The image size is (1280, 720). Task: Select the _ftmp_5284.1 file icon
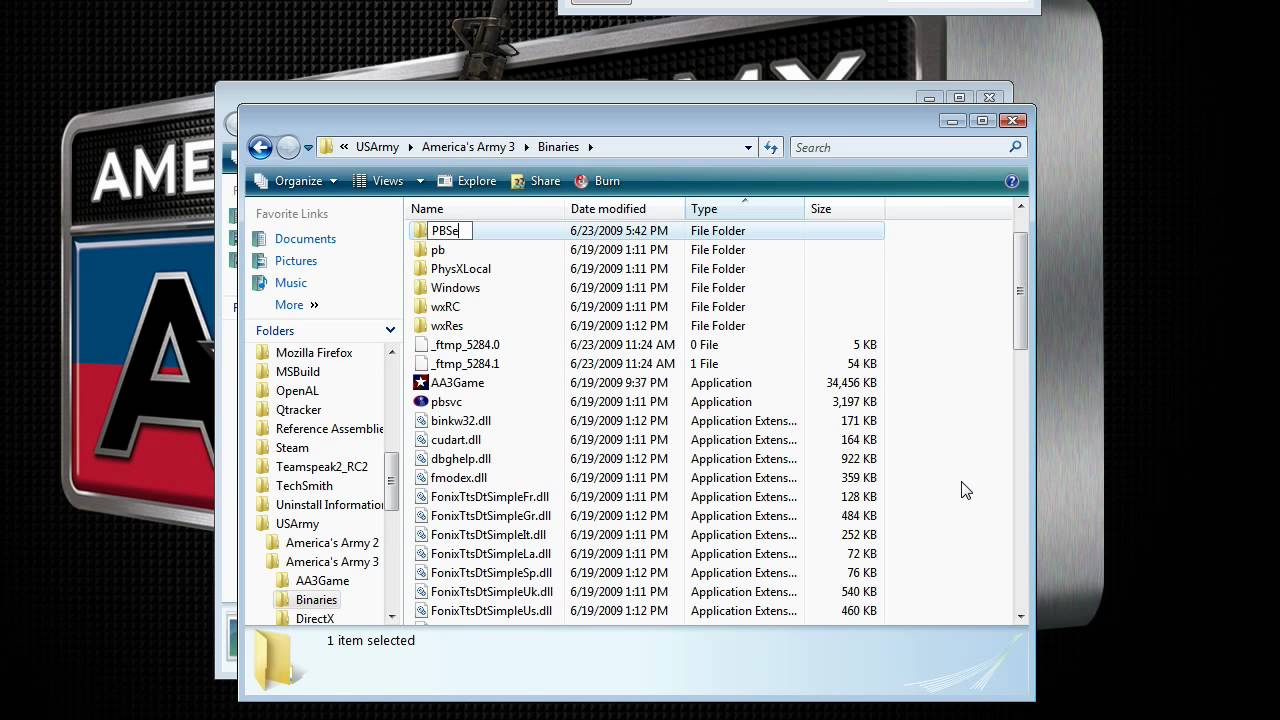420,364
